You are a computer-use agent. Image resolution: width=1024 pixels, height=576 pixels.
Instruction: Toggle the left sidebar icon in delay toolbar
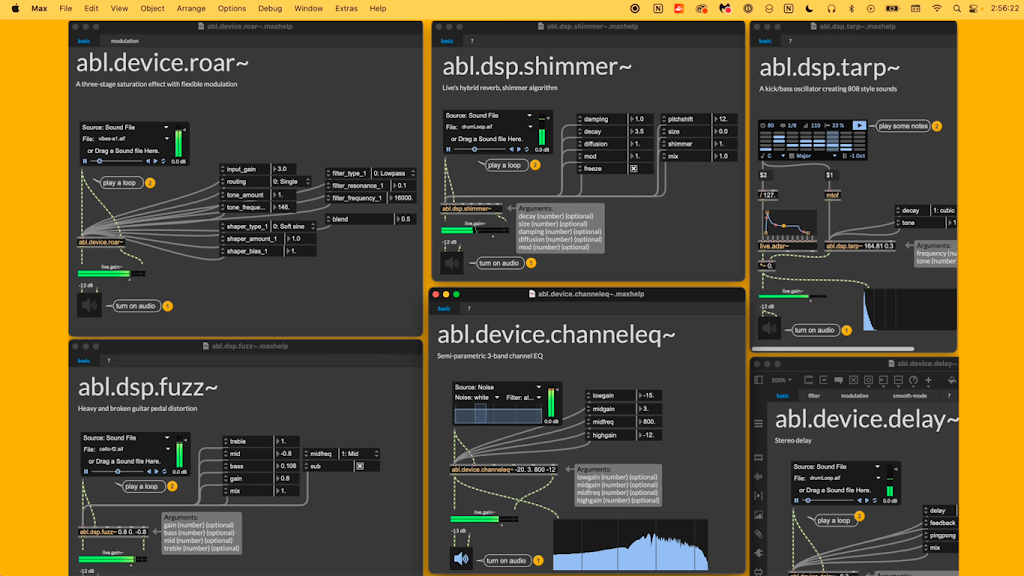click(x=758, y=379)
